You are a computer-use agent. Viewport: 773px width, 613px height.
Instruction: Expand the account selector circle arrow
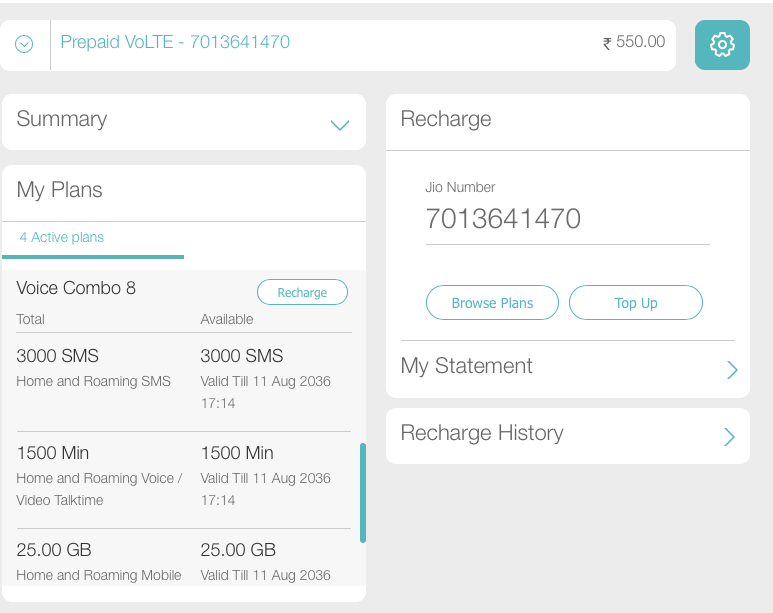point(24,44)
